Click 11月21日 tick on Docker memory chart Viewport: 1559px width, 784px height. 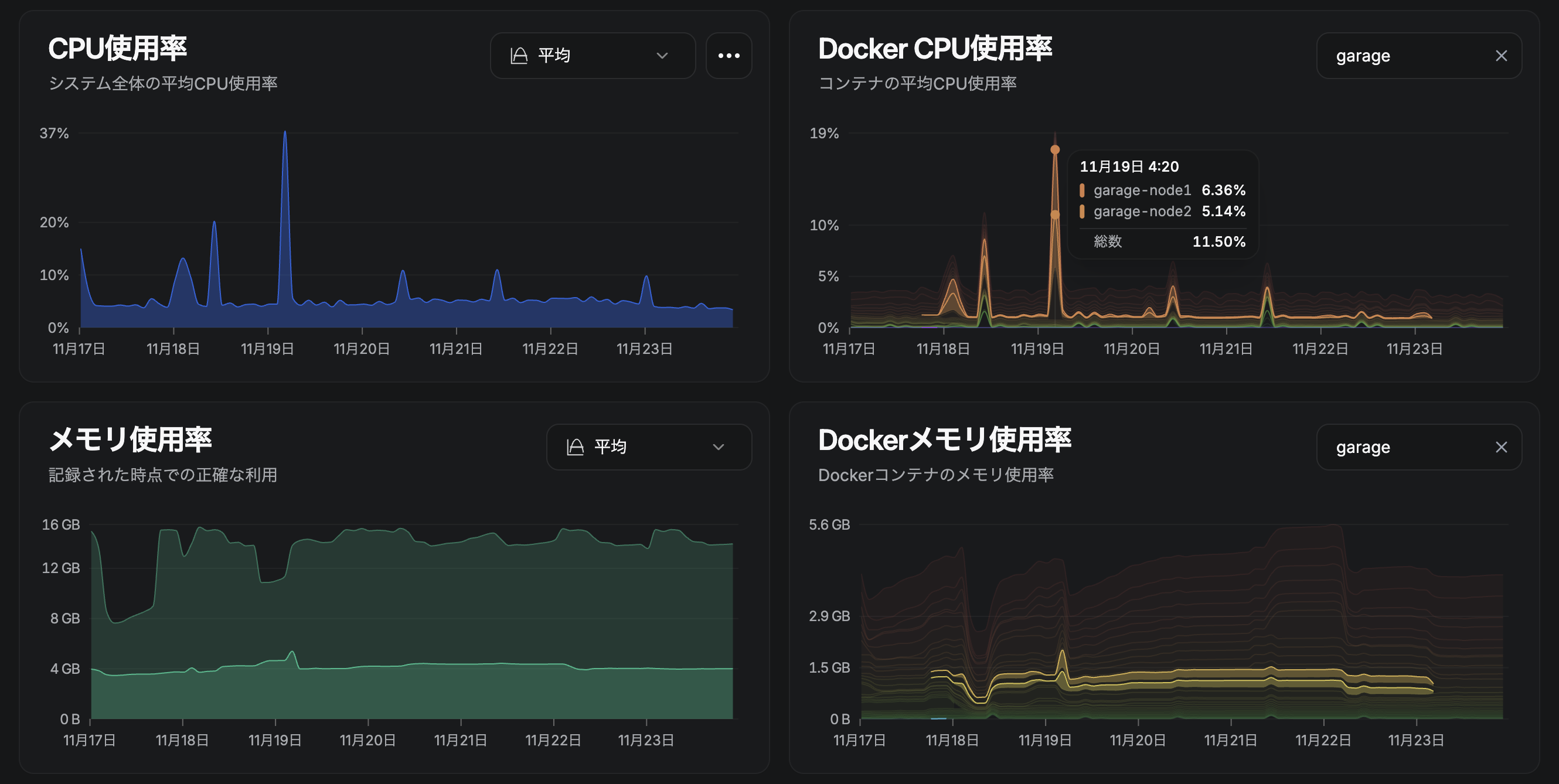(x=1230, y=740)
